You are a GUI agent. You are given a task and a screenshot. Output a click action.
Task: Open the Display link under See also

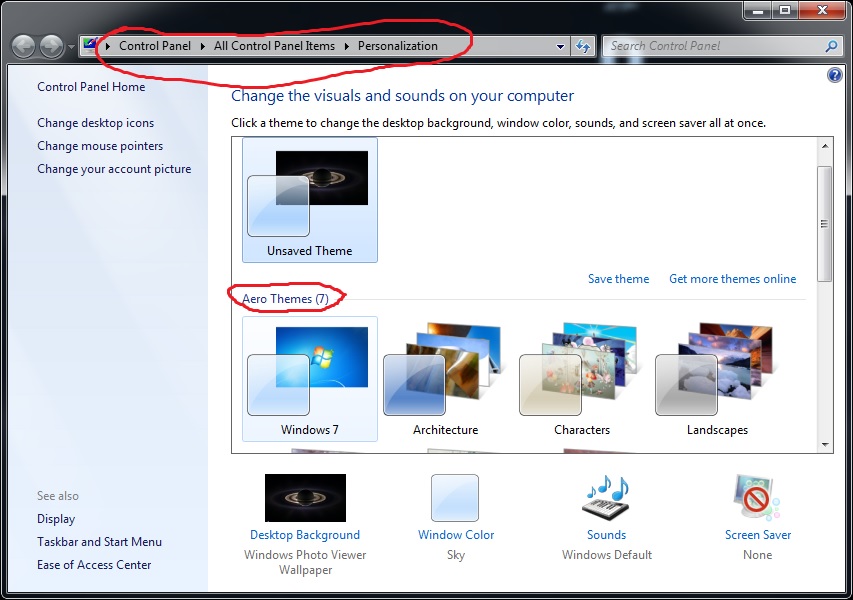[x=56, y=519]
